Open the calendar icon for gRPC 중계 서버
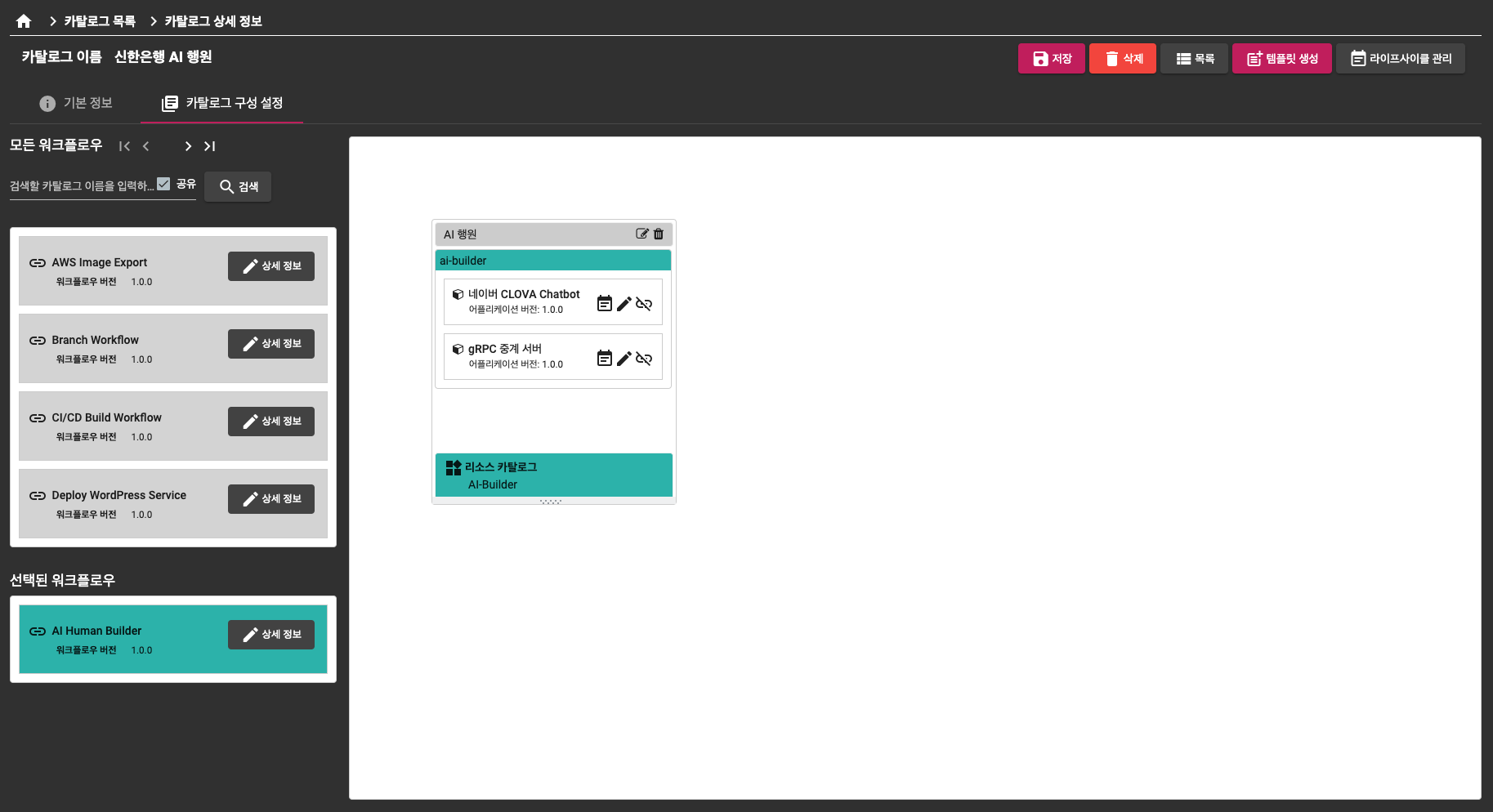The image size is (1493, 812). pos(605,359)
